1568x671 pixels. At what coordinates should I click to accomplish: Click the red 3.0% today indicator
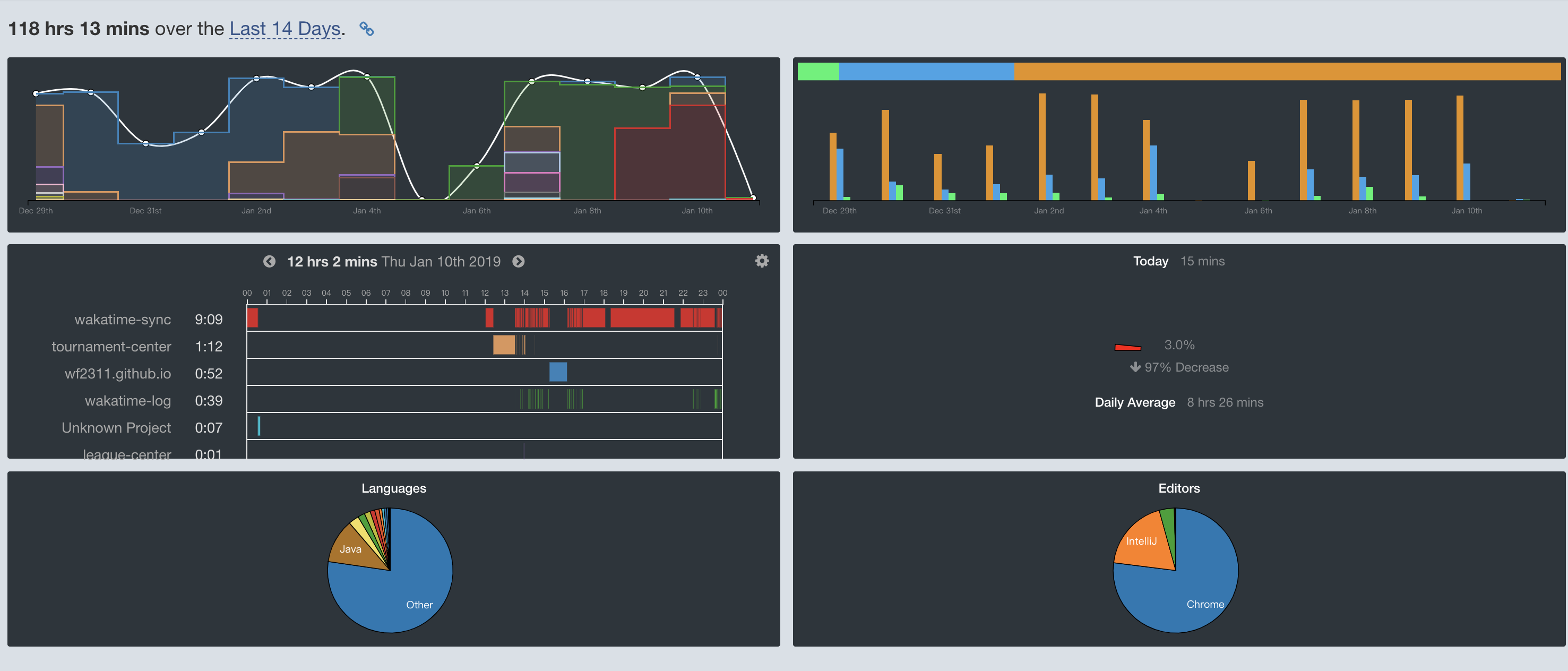tap(1127, 347)
